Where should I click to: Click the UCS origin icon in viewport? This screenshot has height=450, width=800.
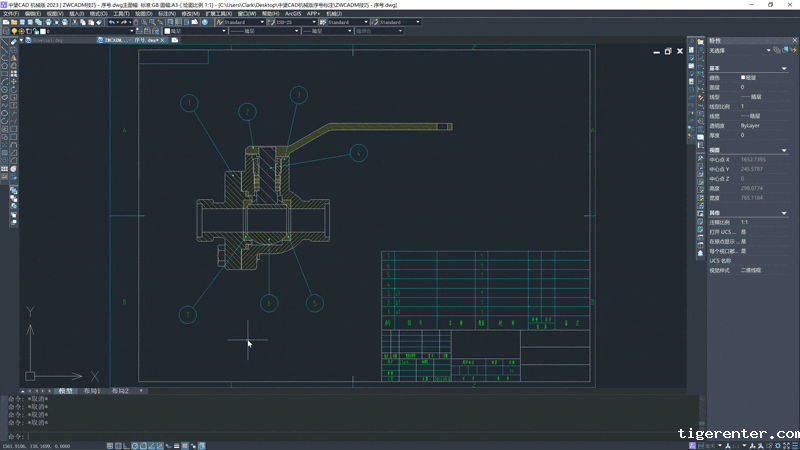[31, 375]
